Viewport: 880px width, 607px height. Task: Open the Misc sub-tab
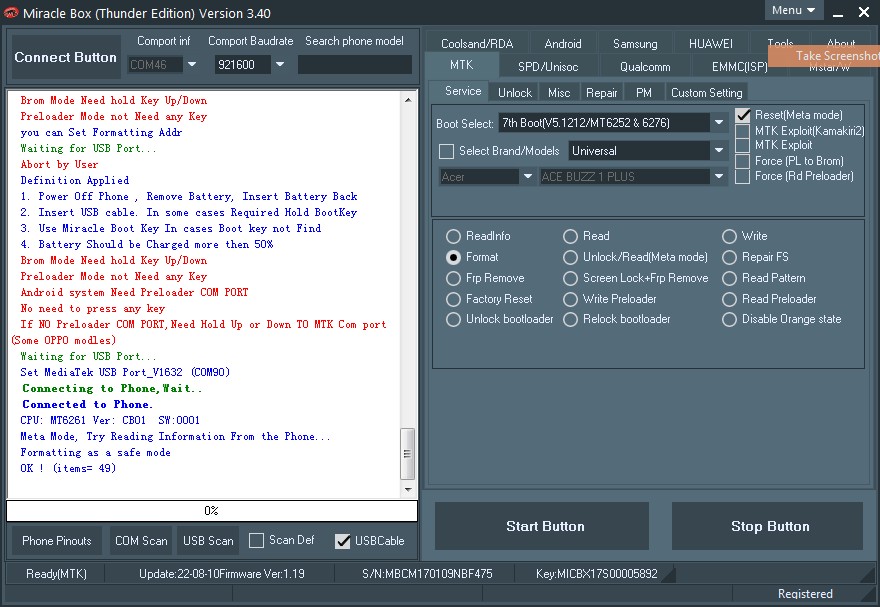[x=559, y=93]
